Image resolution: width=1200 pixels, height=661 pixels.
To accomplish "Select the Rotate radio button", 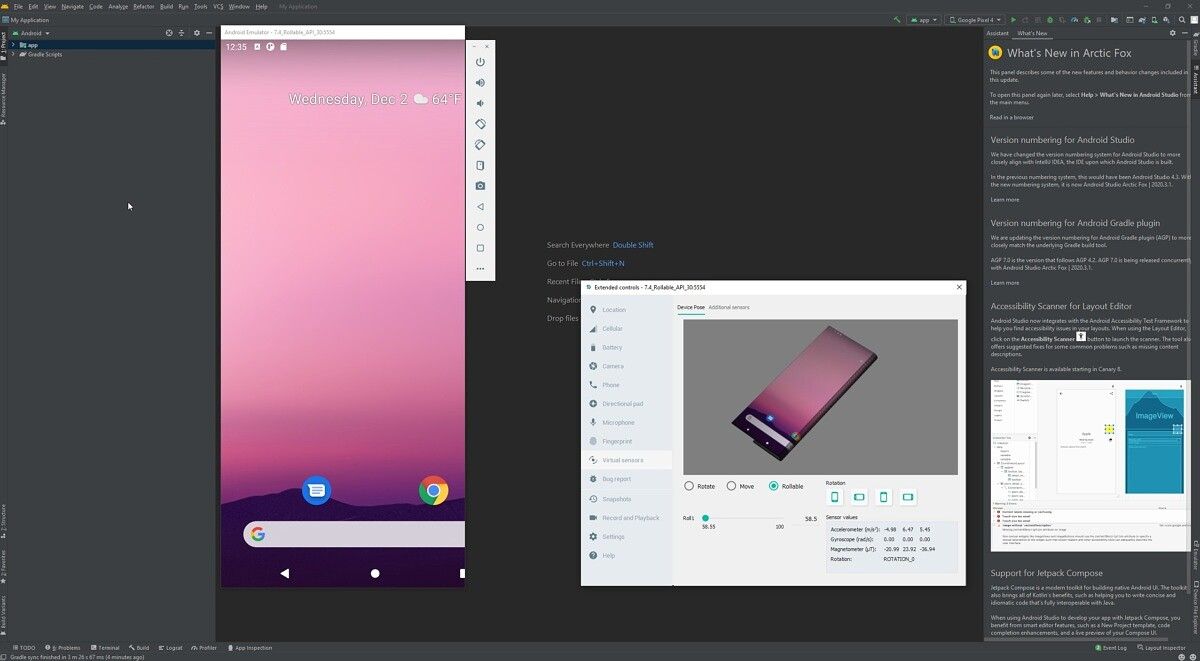I will (x=689, y=486).
